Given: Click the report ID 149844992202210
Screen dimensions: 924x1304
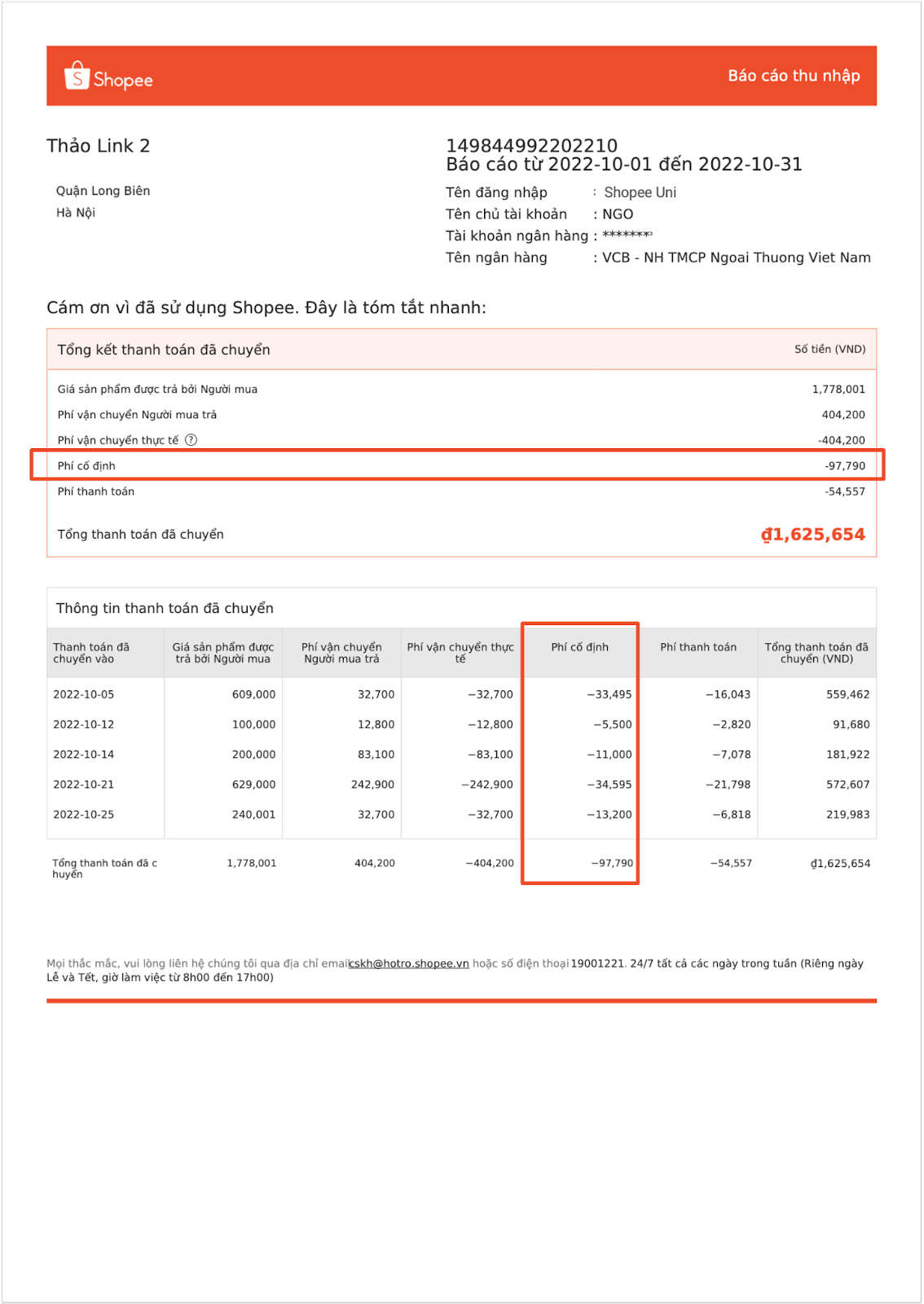Looking at the screenshot, I should (x=531, y=145).
